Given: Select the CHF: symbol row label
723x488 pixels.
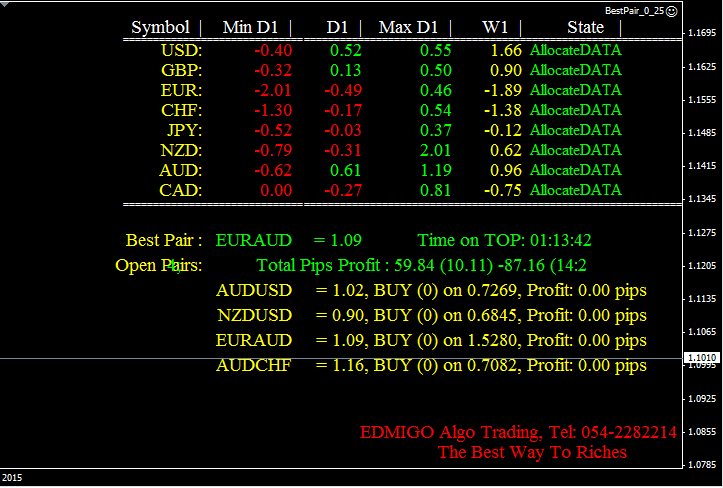Looking at the screenshot, I should (x=181, y=110).
